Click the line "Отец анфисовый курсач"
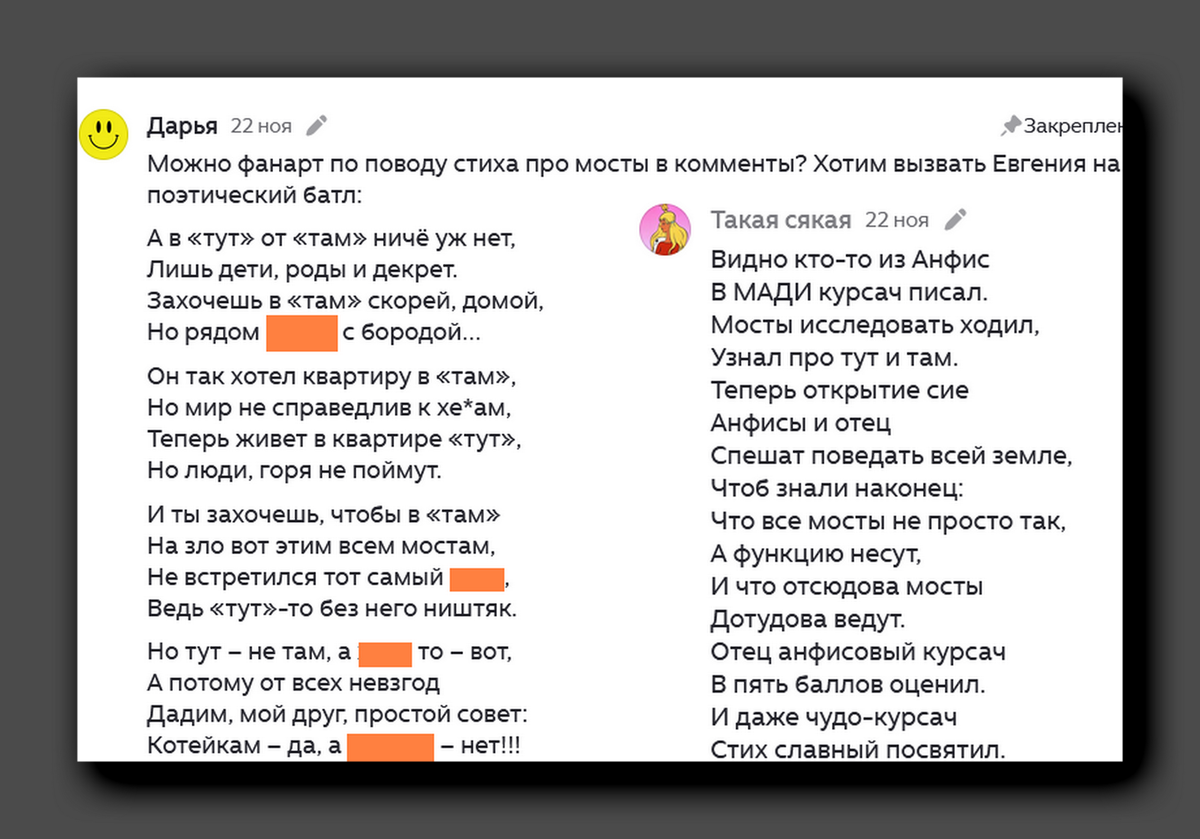 [858, 652]
